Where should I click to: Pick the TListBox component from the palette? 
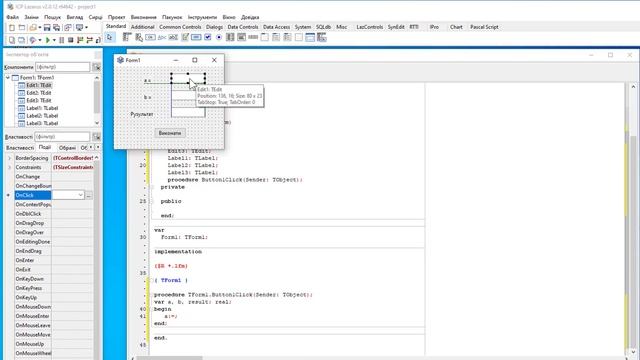pos(230,37)
